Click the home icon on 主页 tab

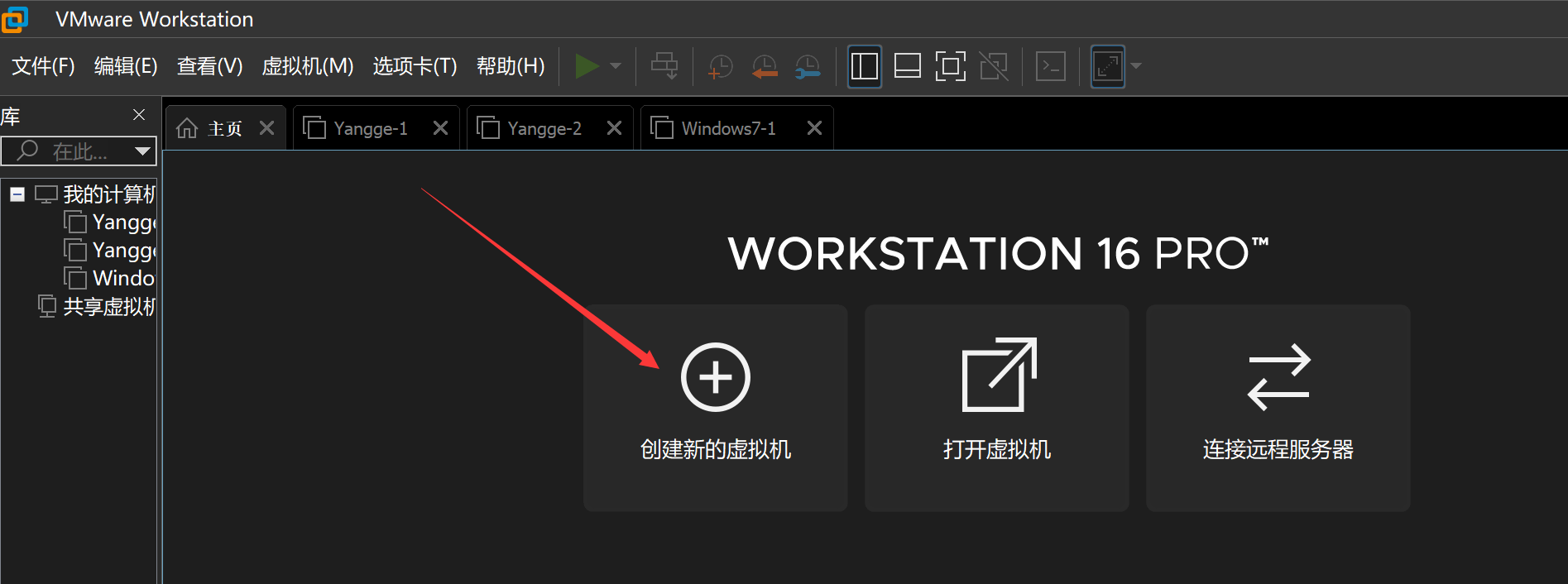(187, 128)
